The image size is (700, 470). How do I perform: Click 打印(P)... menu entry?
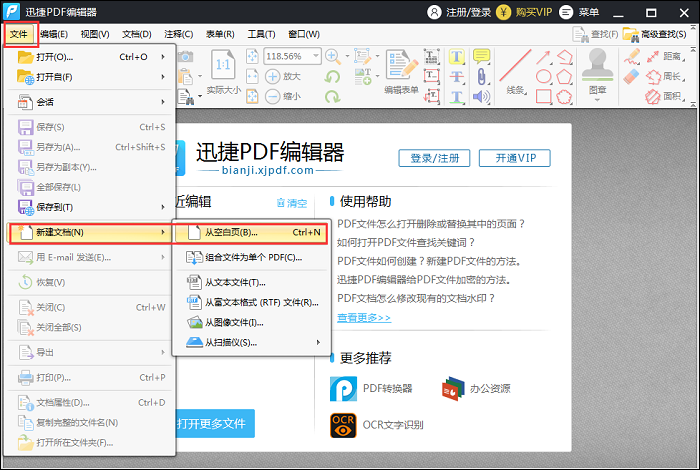pos(91,378)
